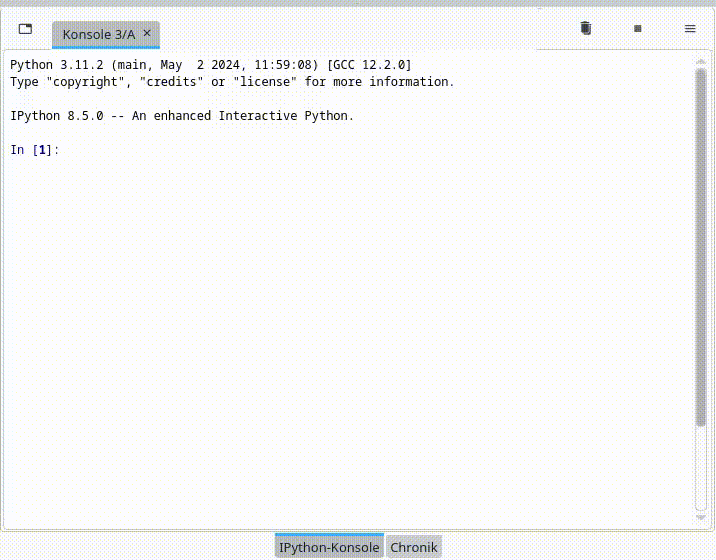716x560 pixels.
Task: Click the 'IPython 8.5.0' banner line
Action: click(182, 116)
